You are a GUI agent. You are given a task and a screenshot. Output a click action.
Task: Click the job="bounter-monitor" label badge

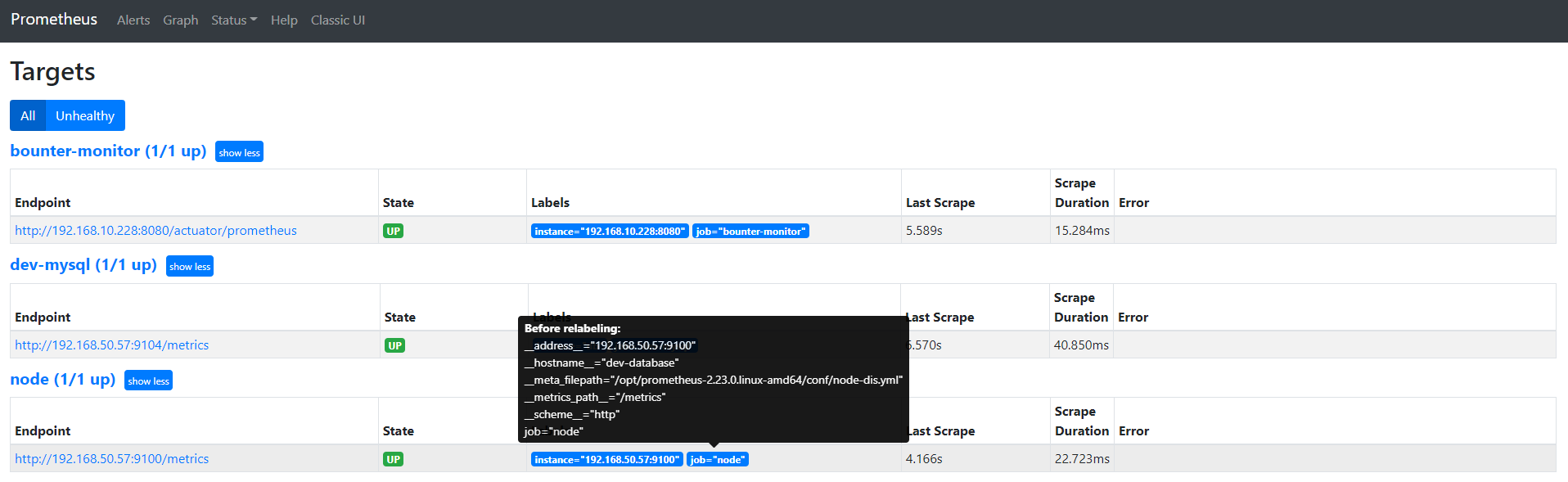[750, 232]
